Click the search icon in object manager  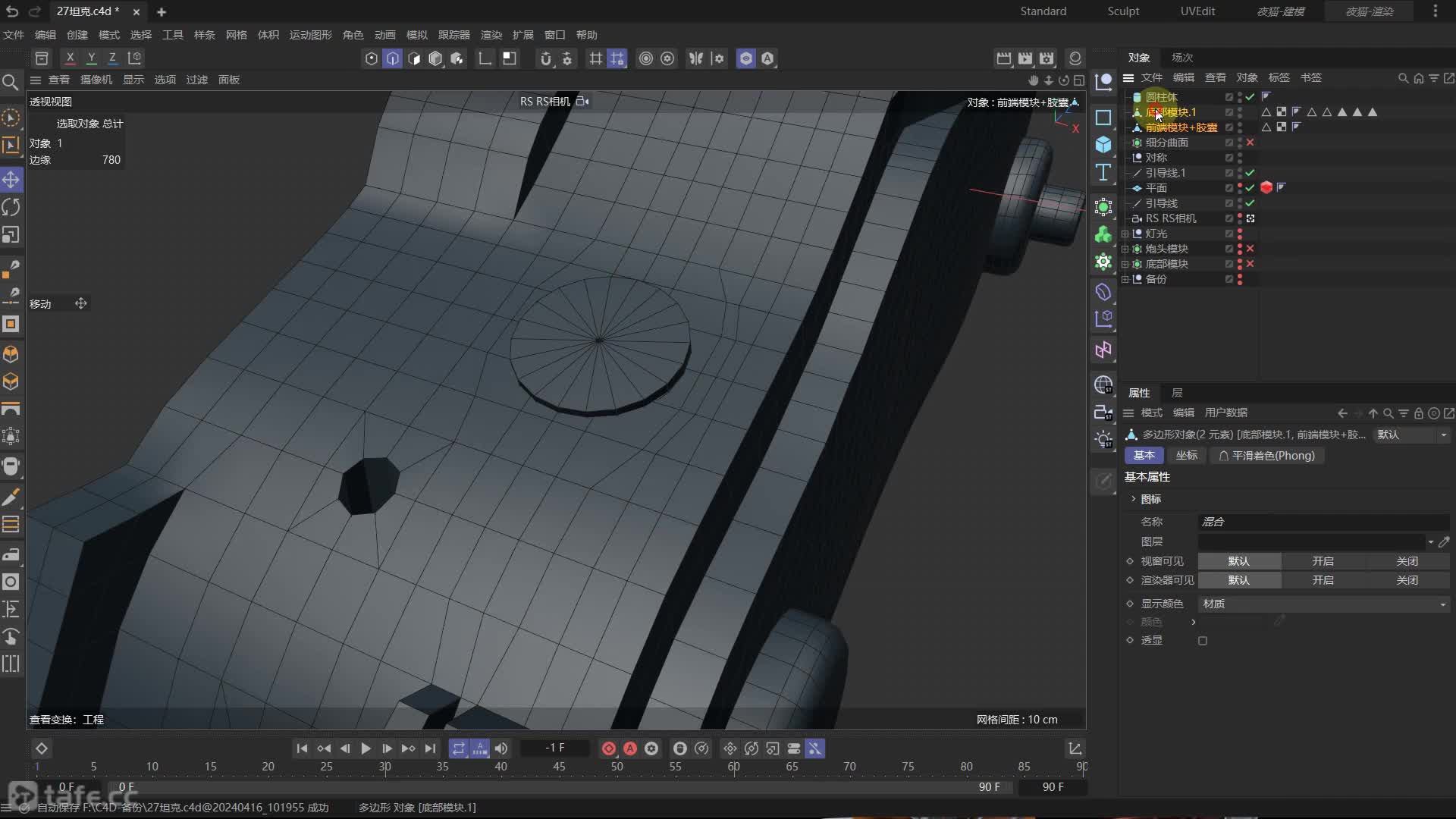(1403, 78)
